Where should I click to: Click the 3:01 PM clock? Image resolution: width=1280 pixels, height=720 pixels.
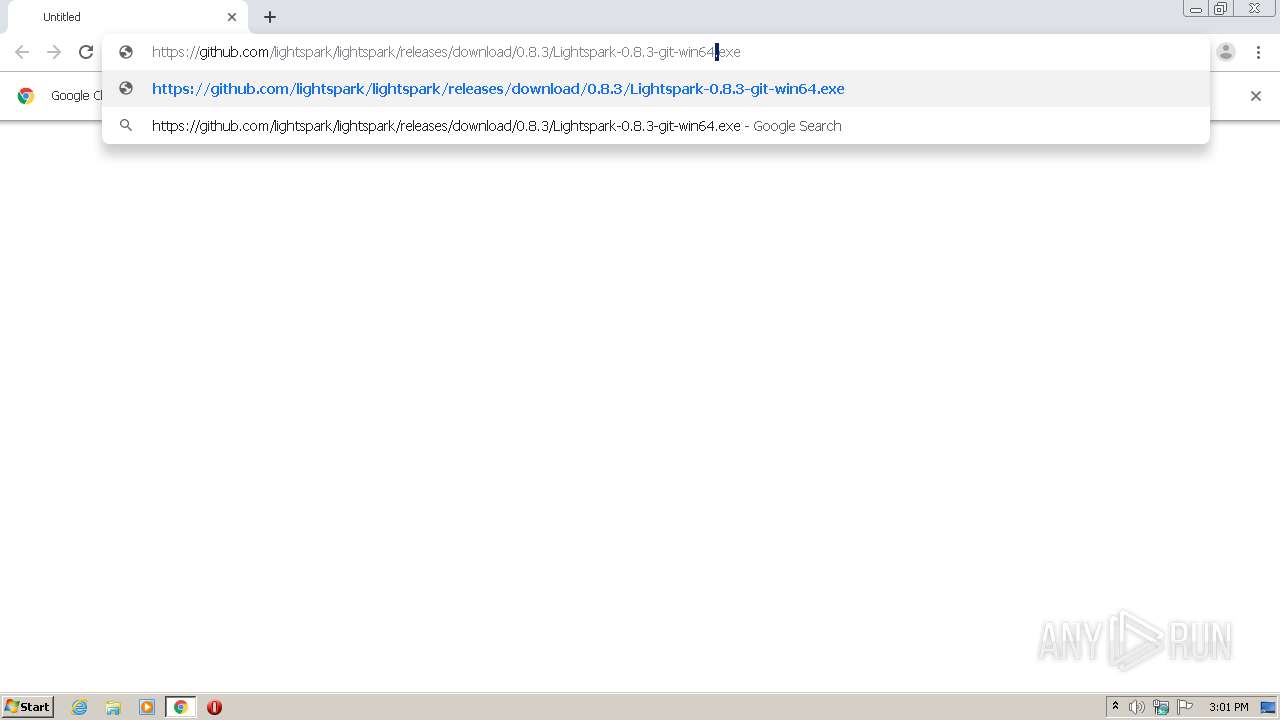[1228, 707]
